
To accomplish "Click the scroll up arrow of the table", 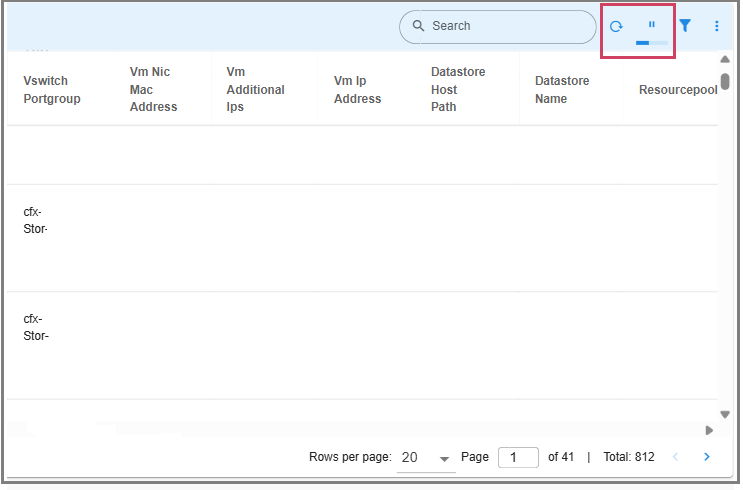I will (x=725, y=59).
